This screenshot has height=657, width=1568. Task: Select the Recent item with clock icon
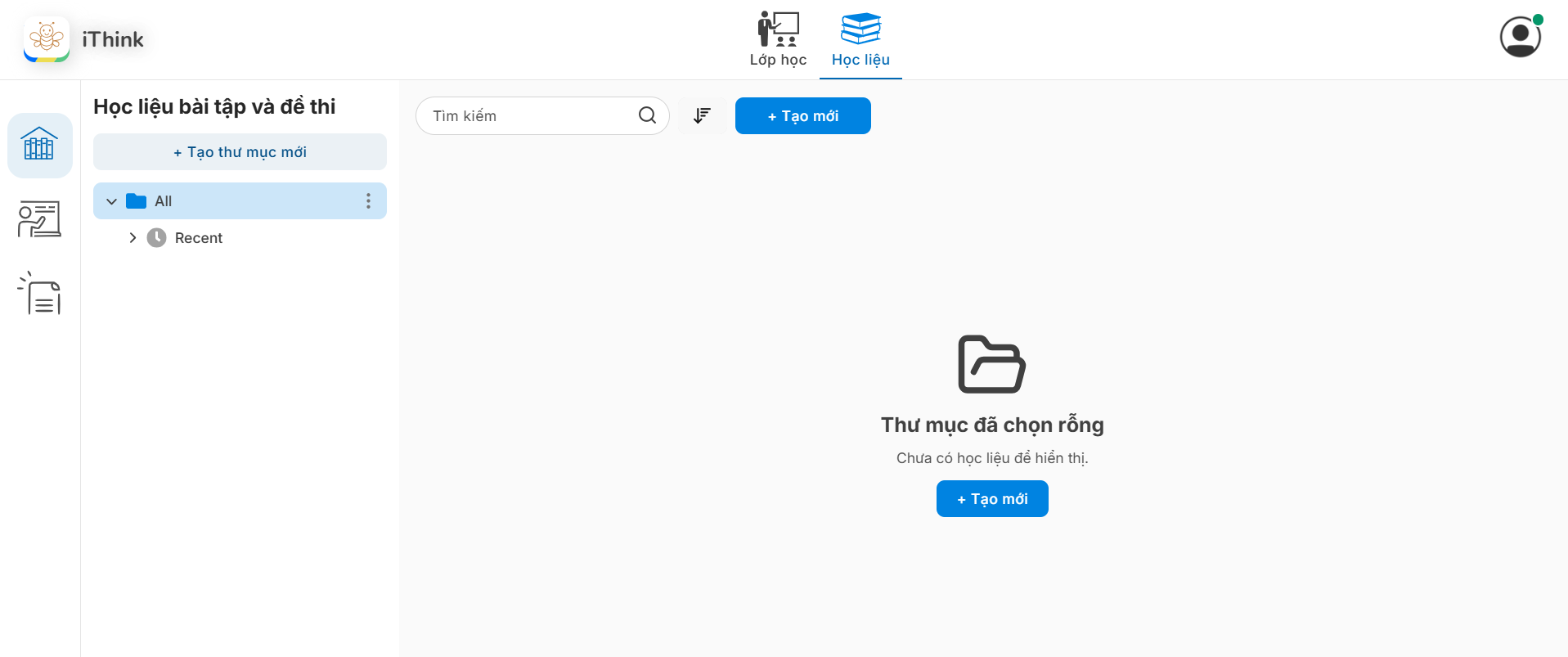(198, 238)
